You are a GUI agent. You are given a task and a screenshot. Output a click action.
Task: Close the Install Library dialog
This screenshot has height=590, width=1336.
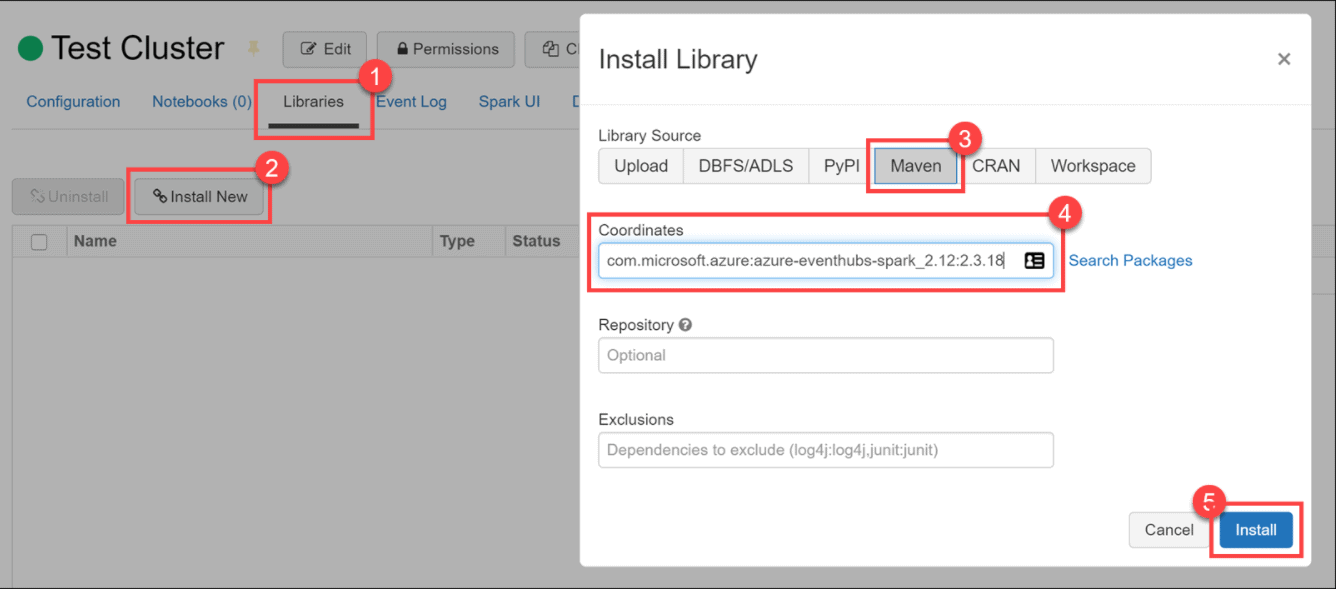pyautogui.click(x=1284, y=60)
